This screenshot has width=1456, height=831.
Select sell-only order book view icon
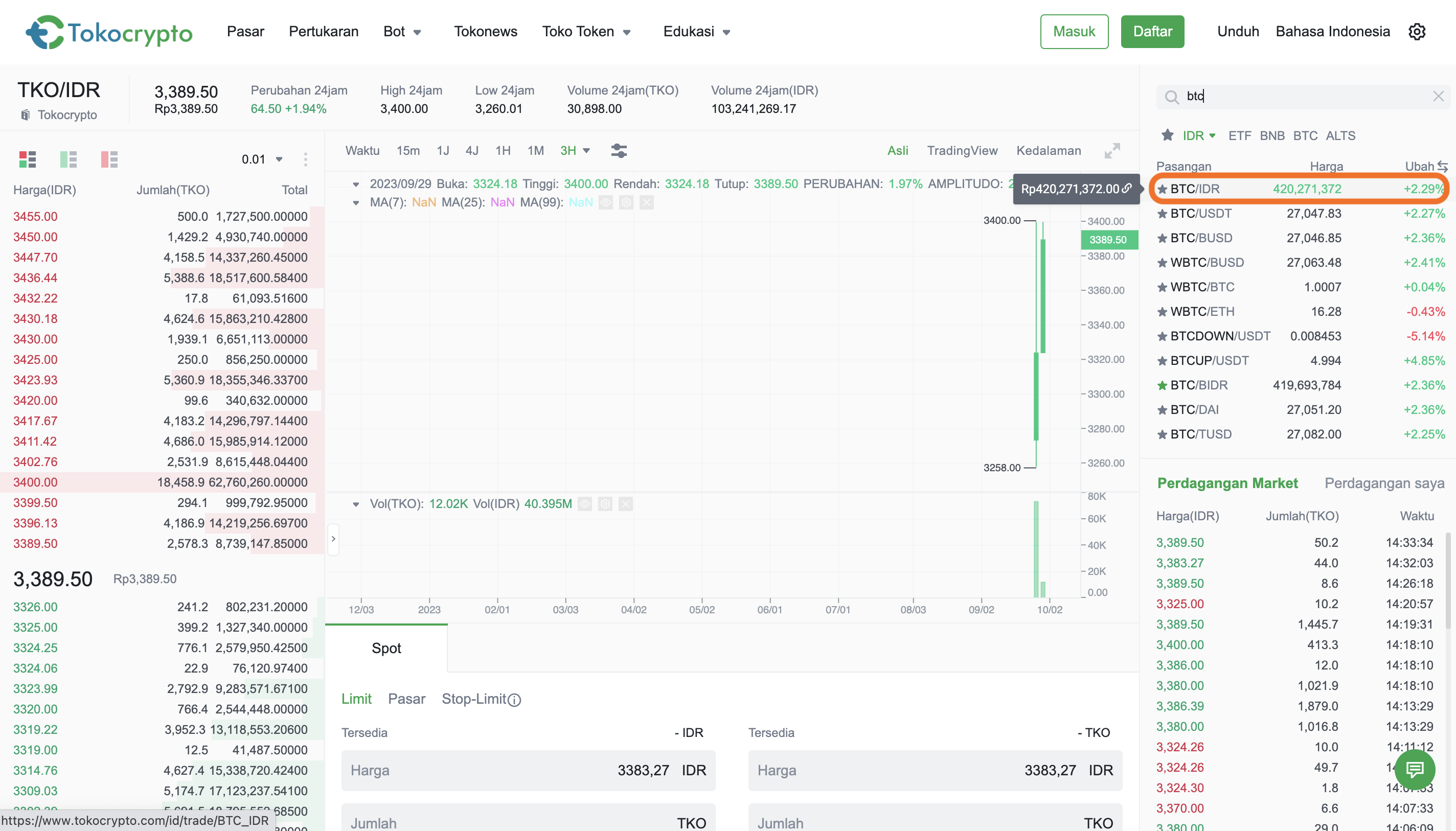[109, 159]
